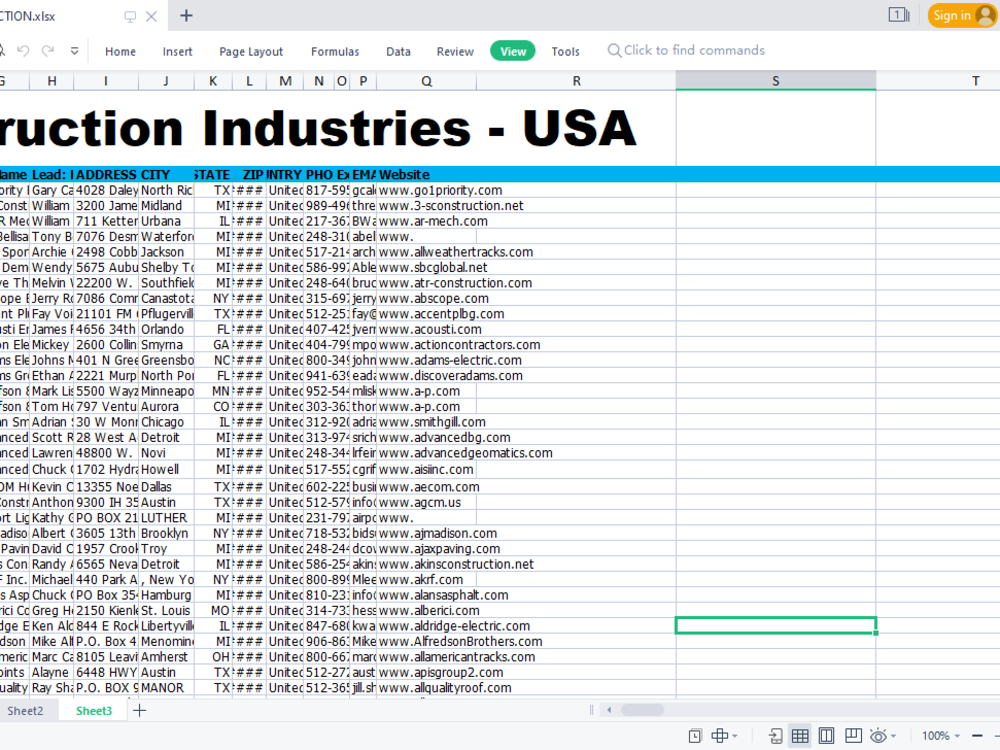Click cell www.aldridge-electric.com
Screen dimensions: 1000x750
click(x=427, y=626)
